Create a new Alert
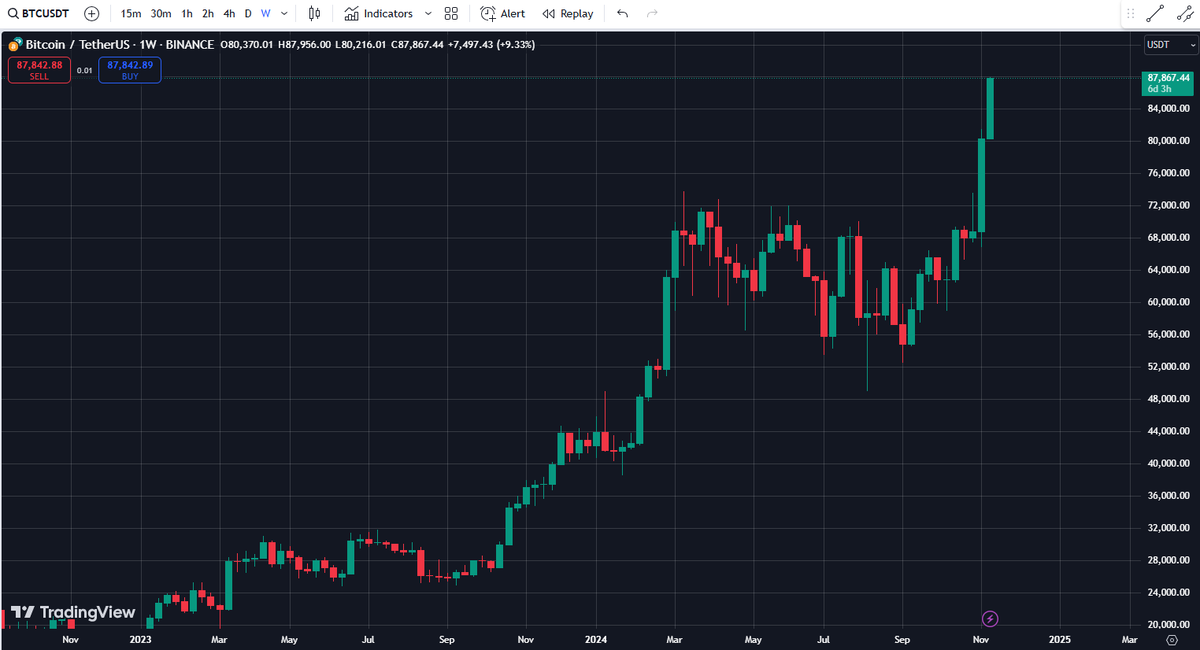The image size is (1200, 650). (x=503, y=14)
